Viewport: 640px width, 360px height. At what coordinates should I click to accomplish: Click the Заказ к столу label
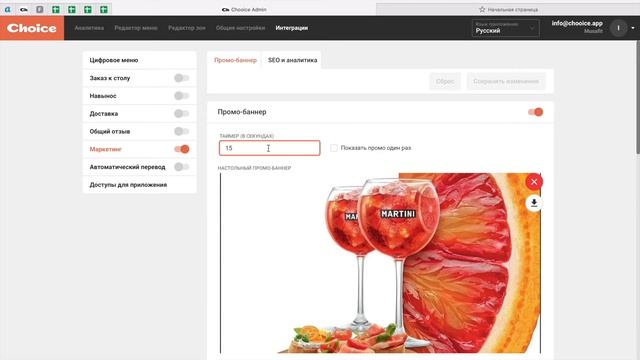click(110, 78)
